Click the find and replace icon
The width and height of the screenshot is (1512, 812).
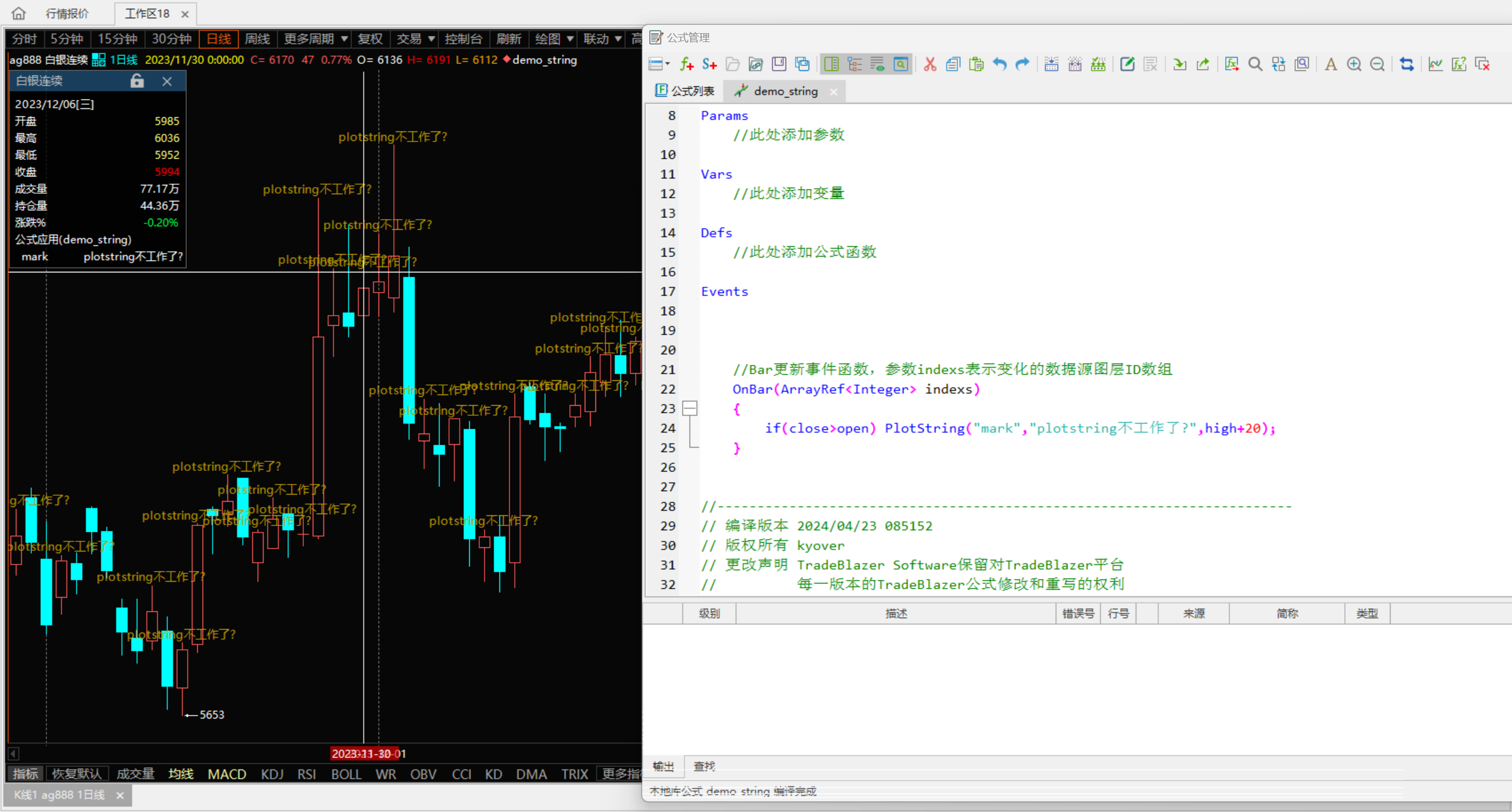1278,64
